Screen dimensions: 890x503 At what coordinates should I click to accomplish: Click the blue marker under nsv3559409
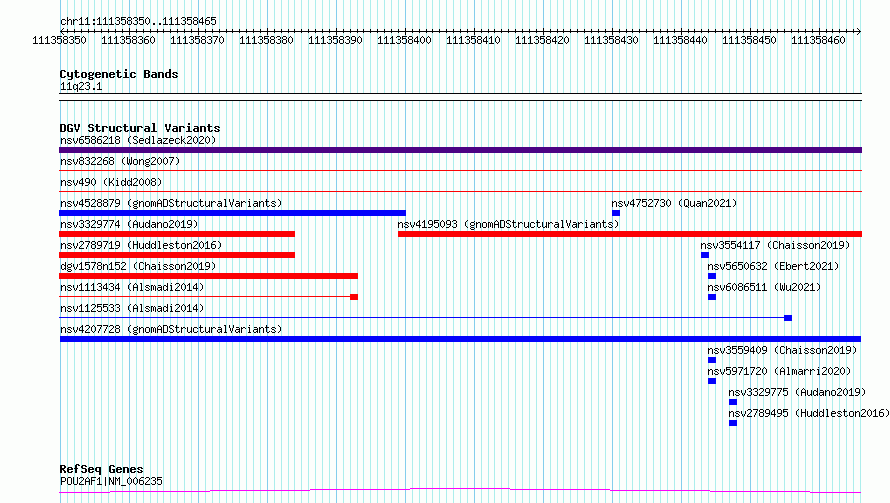[x=712, y=360]
